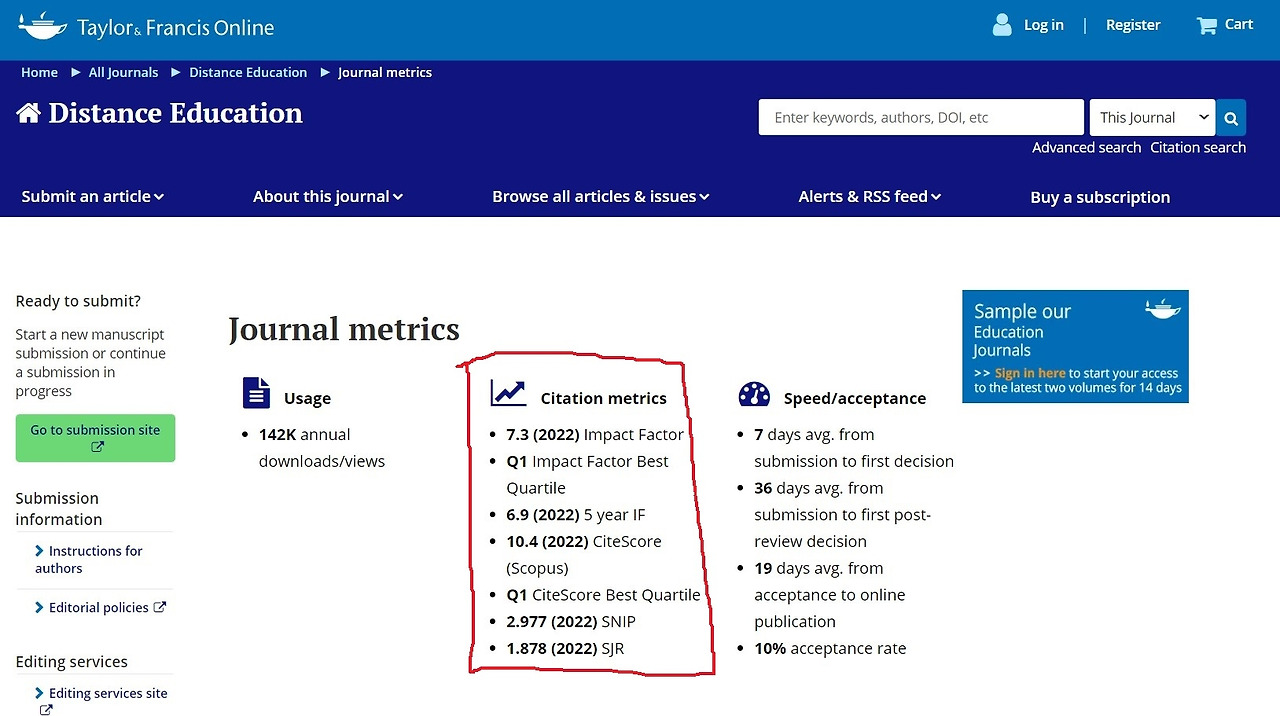Click 10.4 (2022) CiteScore text

coord(584,555)
